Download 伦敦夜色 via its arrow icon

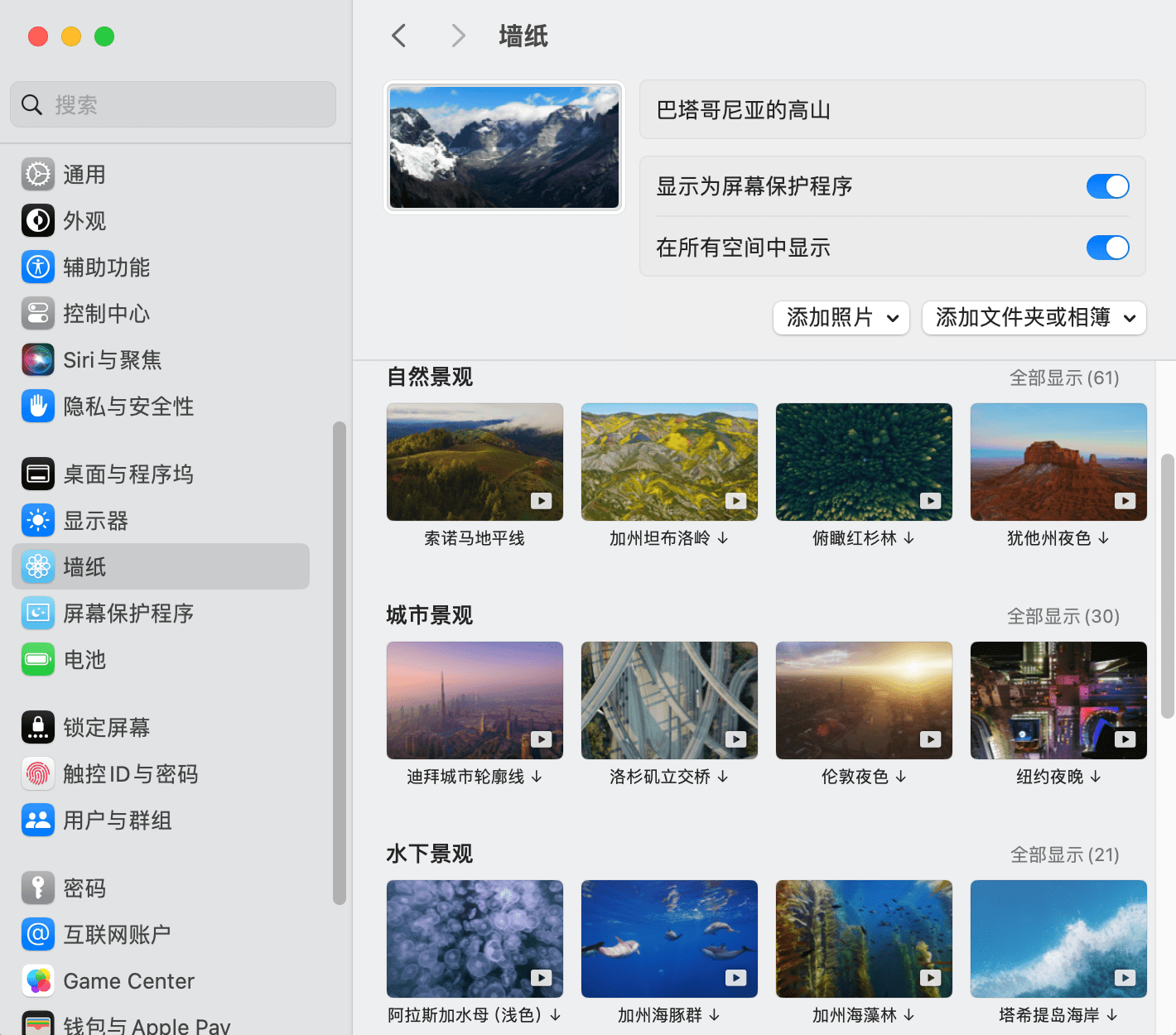(x=901, y=777)
